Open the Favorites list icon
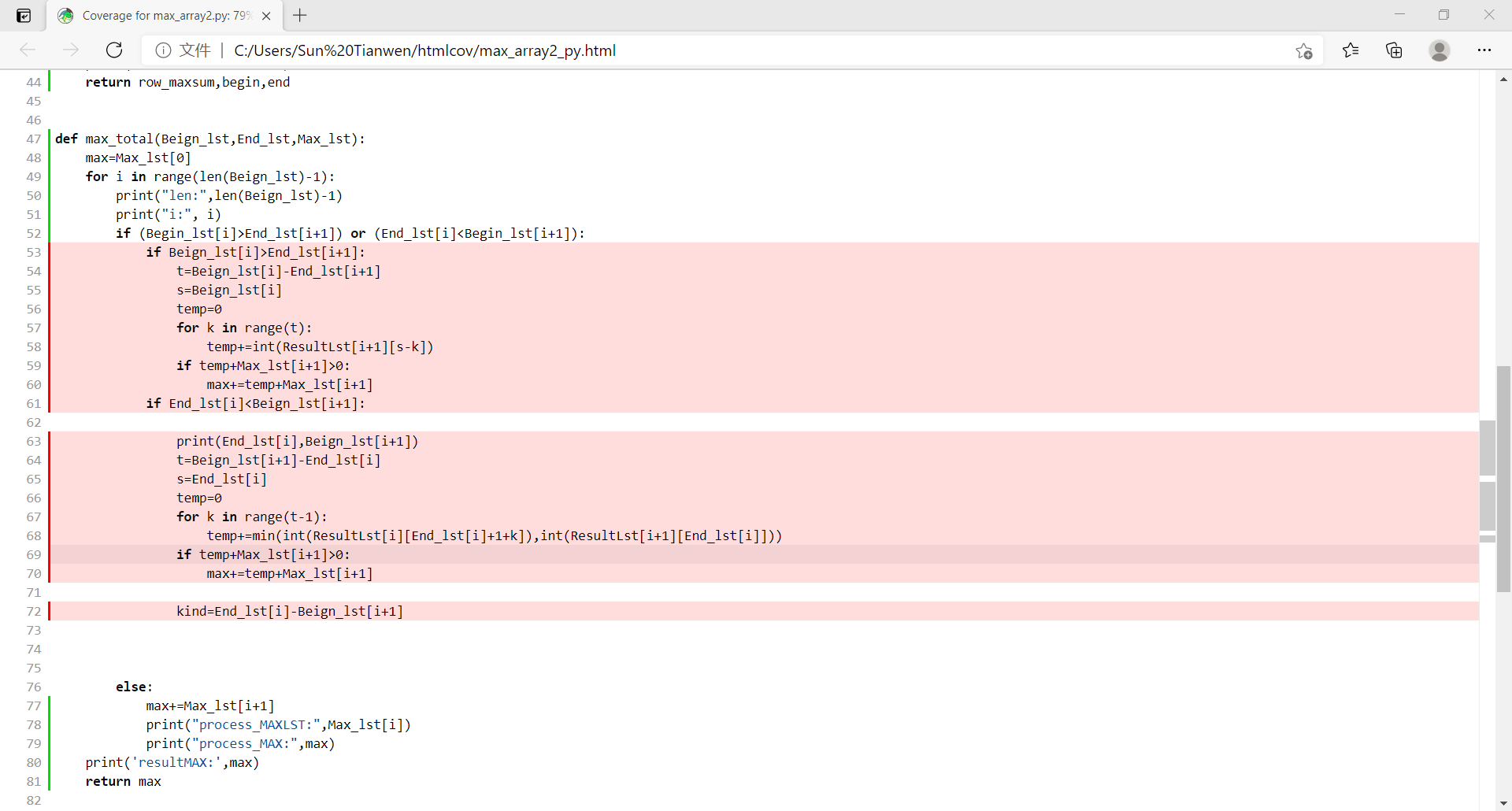This screenshot has height=811, width=1512. [1351, 50]
